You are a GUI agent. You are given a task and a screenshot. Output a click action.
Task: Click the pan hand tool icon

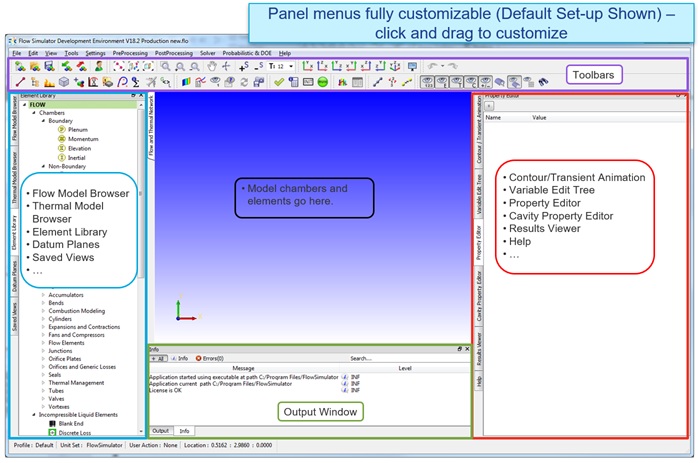click(x=209, y=66)
